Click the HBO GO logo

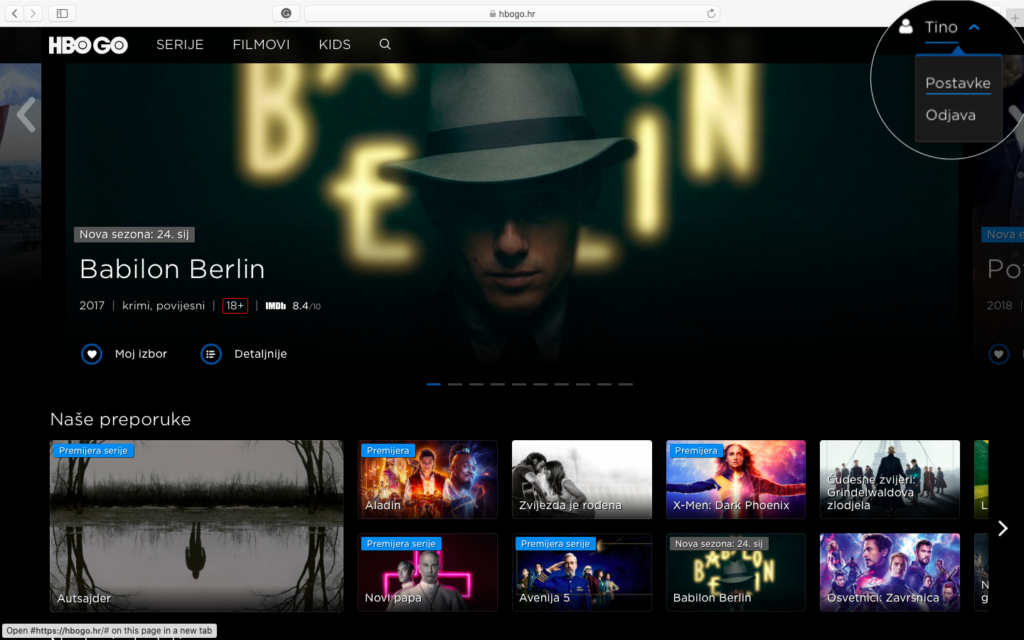pos(88,45)
